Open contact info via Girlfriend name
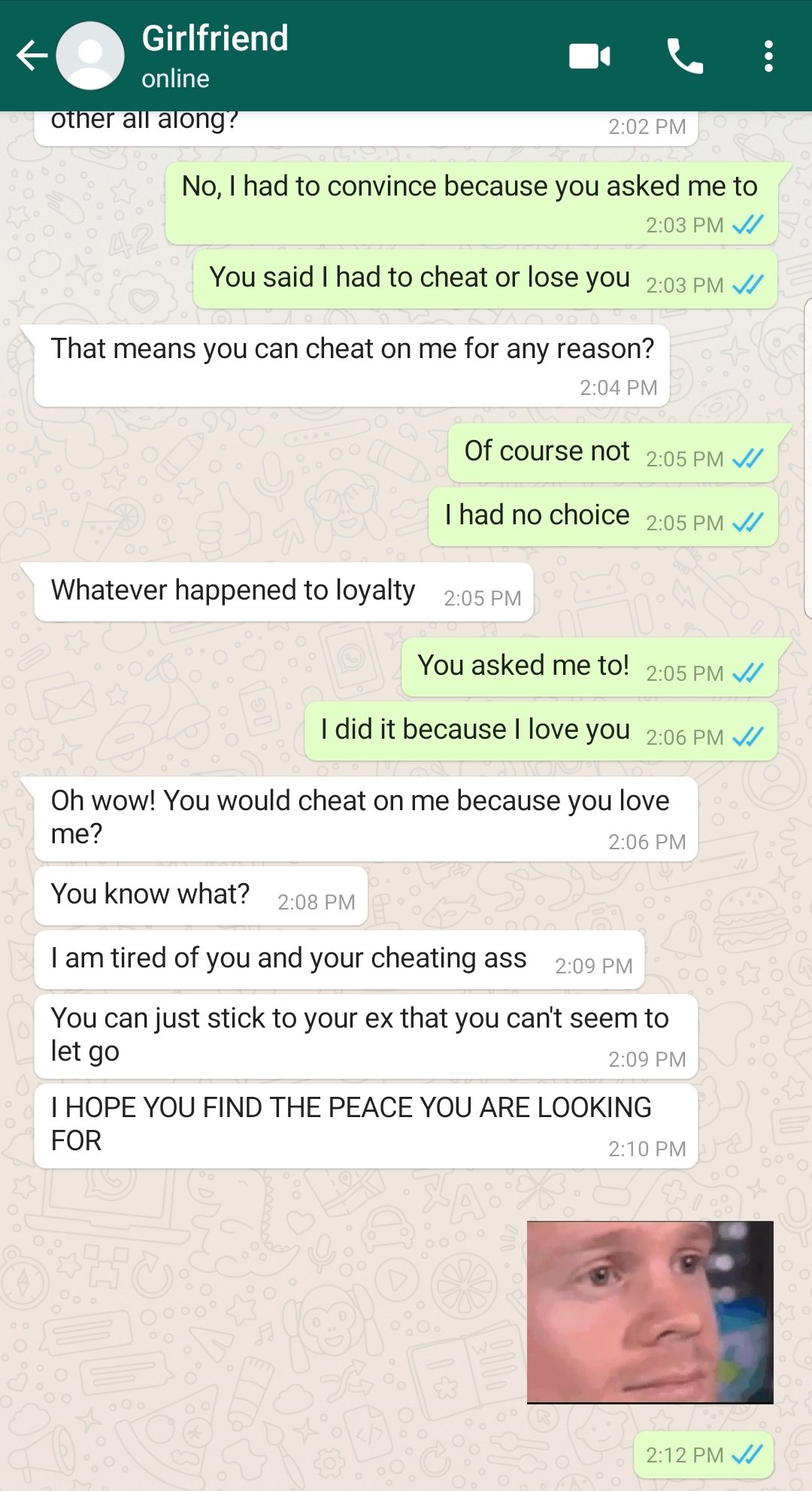812x1491 pixels. pos(215,38)
